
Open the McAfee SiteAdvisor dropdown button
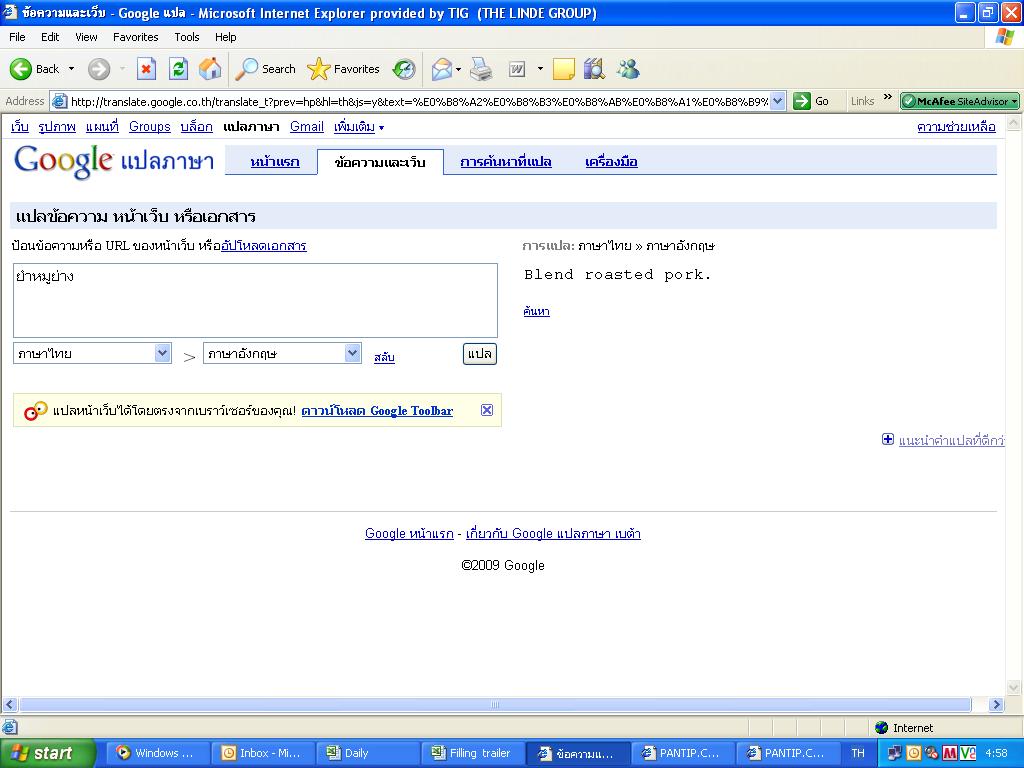click(959, 101)
